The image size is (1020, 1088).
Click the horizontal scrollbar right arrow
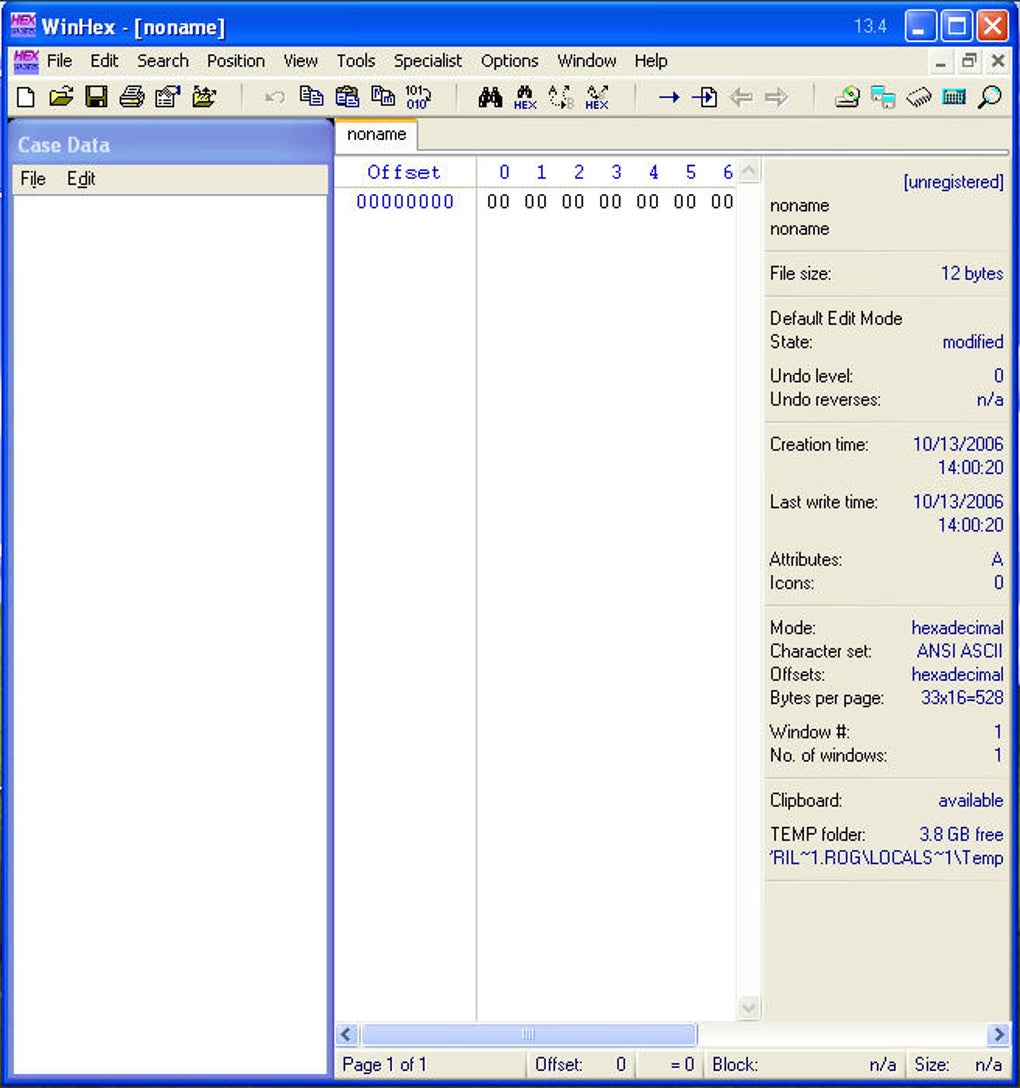coord(998,1035)
